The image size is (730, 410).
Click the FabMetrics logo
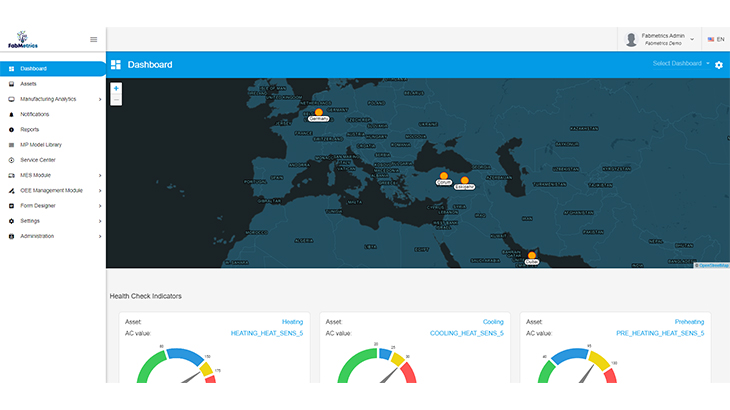pos(23,40)
